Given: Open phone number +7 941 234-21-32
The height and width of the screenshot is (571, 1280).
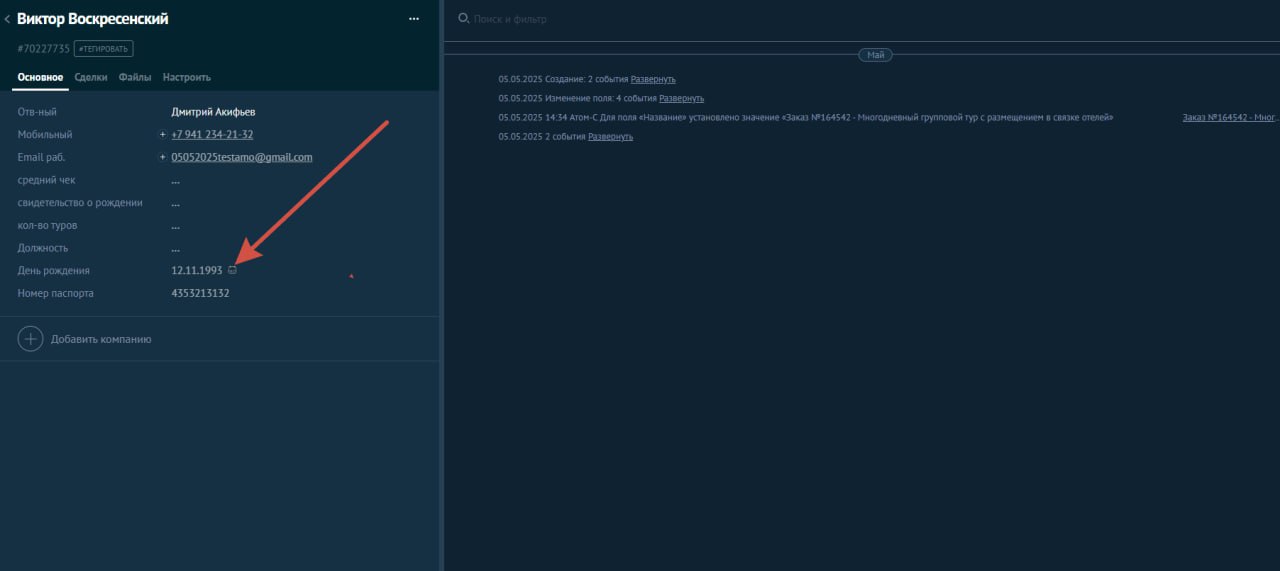Looking at the screenshot, I should pos(212,134).
